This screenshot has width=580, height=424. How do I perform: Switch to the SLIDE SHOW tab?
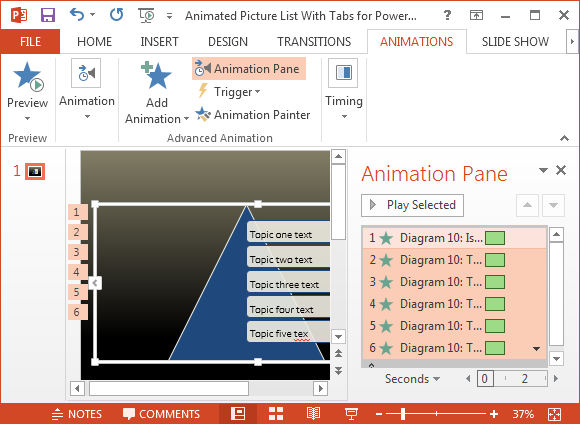tap(515, 41)
